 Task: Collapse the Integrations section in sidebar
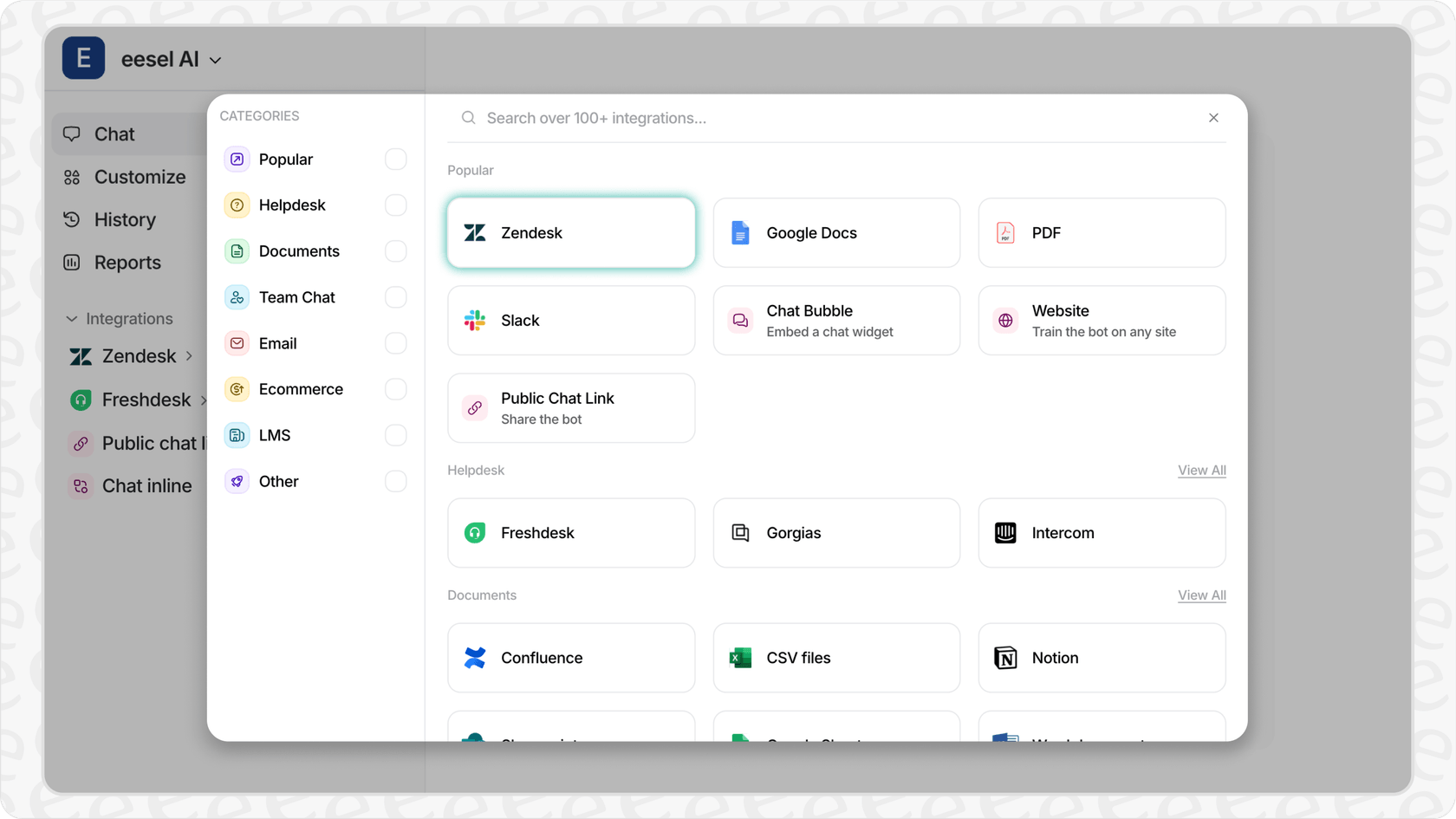[72, 318]
